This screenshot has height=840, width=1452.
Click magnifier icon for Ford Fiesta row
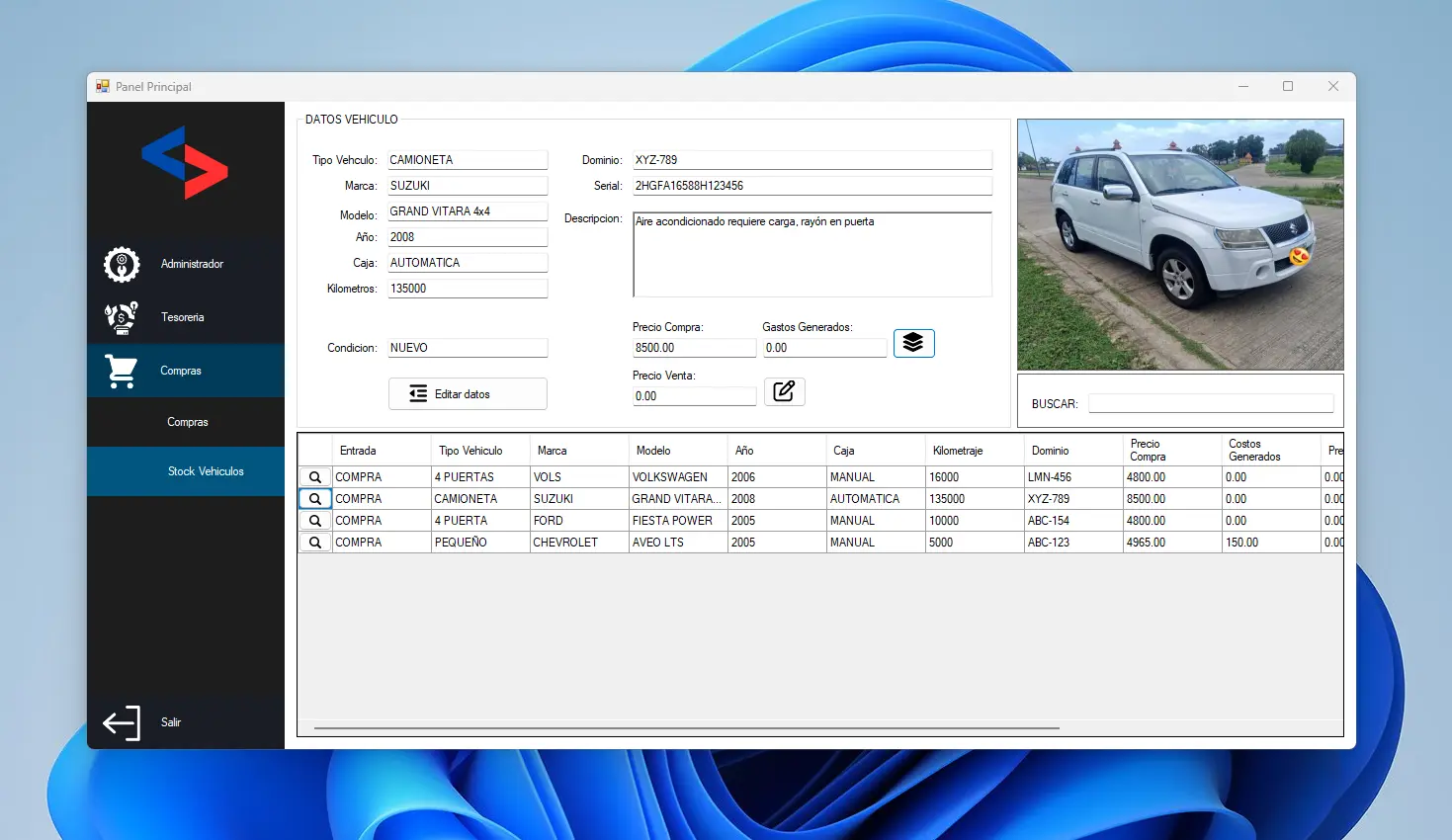(315, 521)
